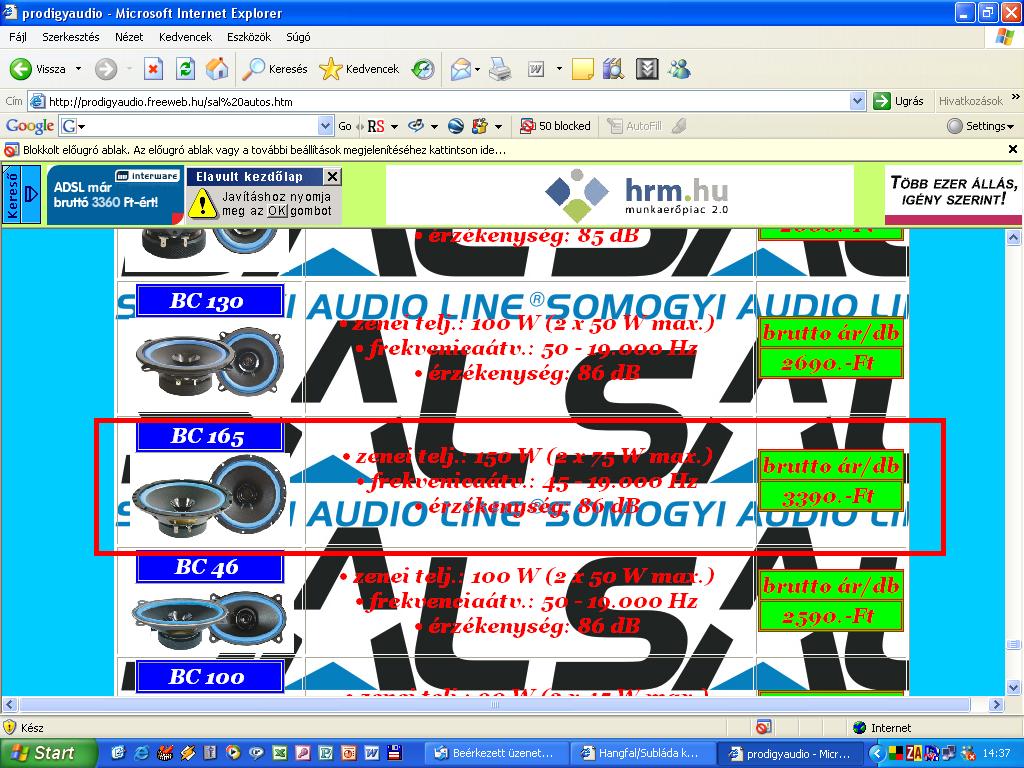
Task: Click the Google toolbar logo
Action: pyautogui.click(x=29, y=125)
